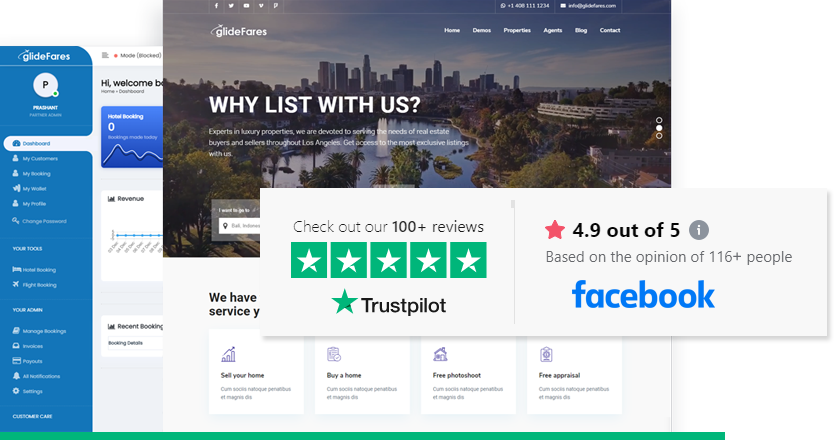Click the PRASHANT user name in the sidebar
The width and height of the screenshot is (834, 440).
[45, 107]
